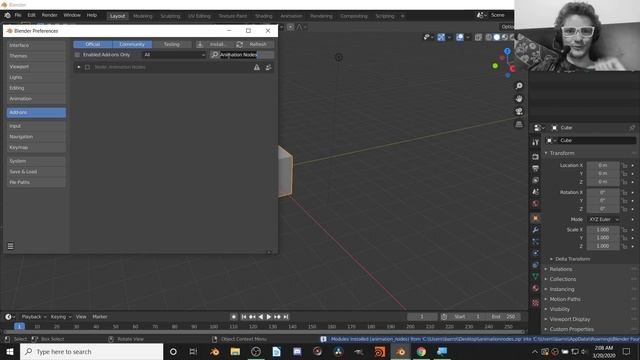Expand the Animation Nodes add-on details arrow

79,67
